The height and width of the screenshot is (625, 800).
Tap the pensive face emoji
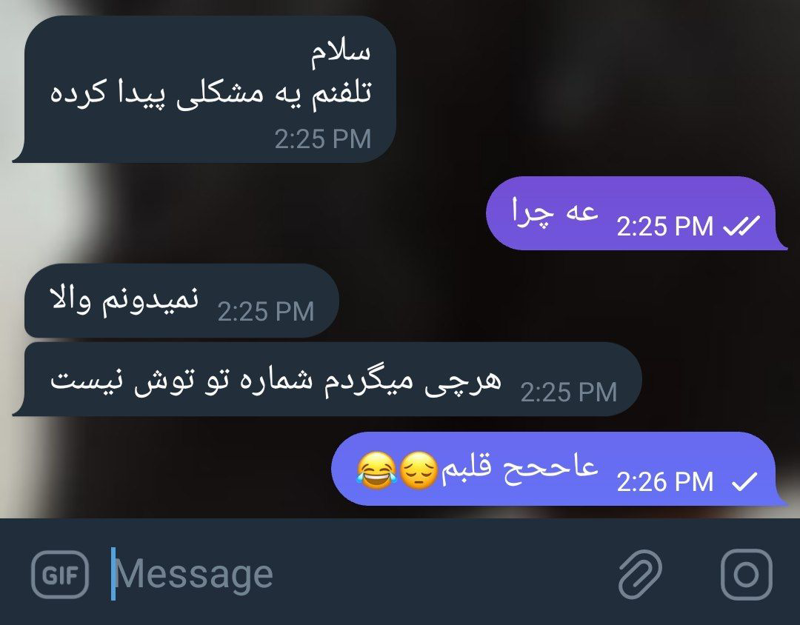pos(418,470)
